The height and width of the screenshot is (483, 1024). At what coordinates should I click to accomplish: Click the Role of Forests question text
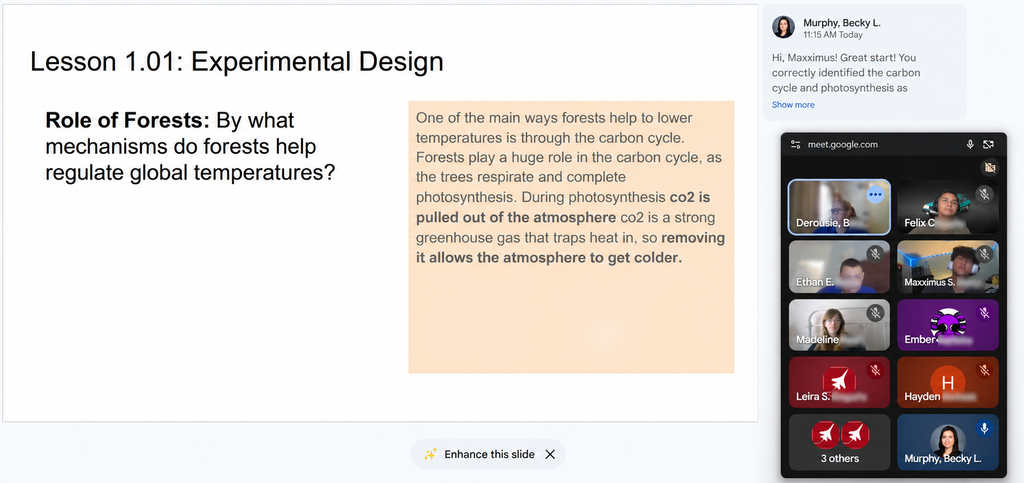(x=190, y=147)
